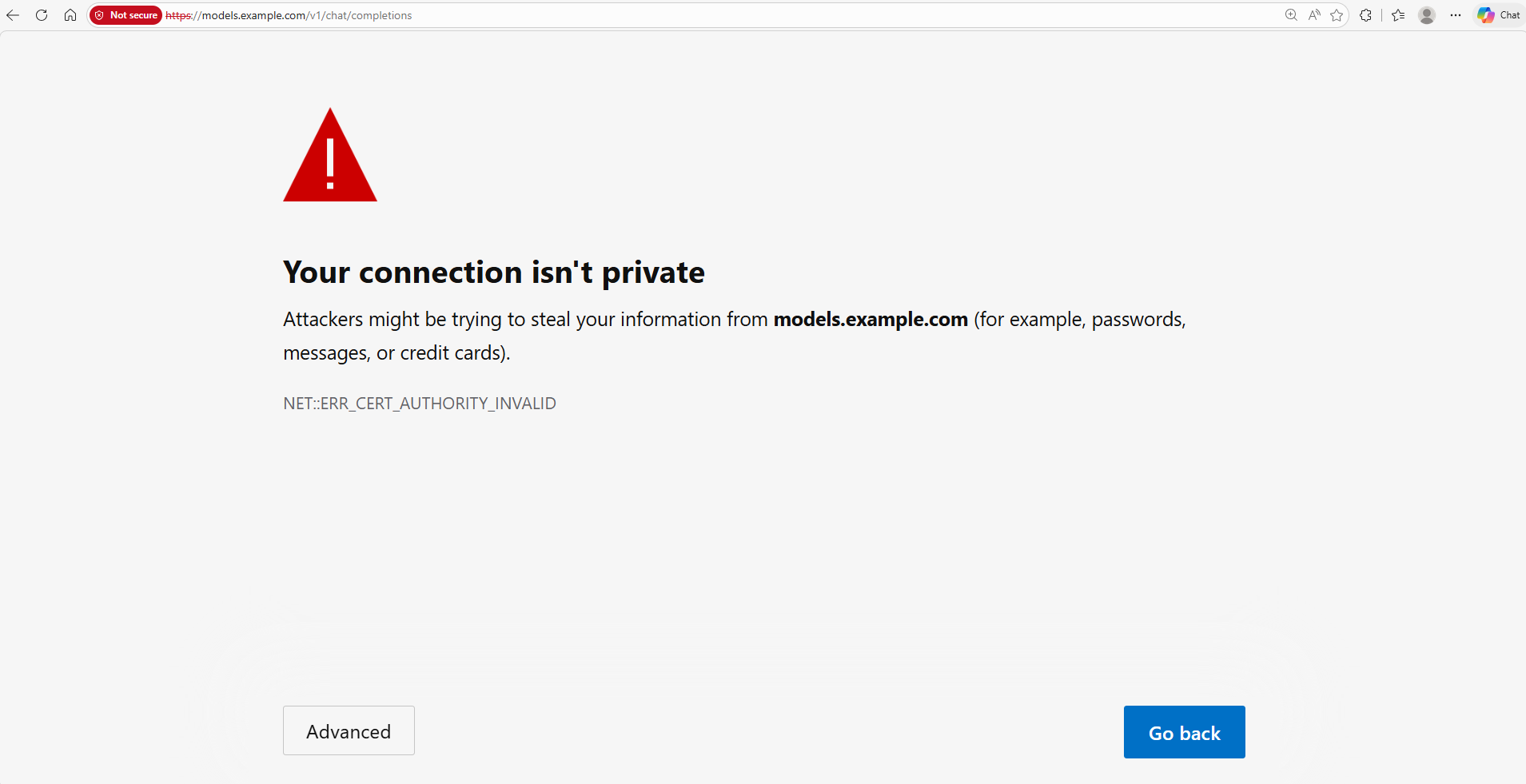
Task: Click the zoom magnifier in the address bar
Action: pyautogui.click(x=1291, y=15)
